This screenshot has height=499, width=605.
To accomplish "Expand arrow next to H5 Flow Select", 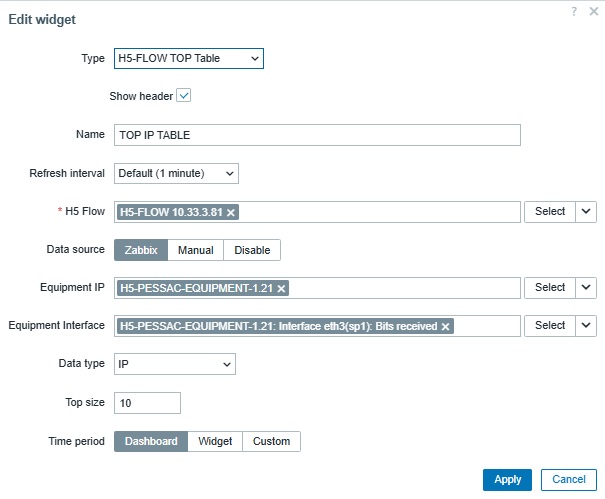I will tap(587, 212).
